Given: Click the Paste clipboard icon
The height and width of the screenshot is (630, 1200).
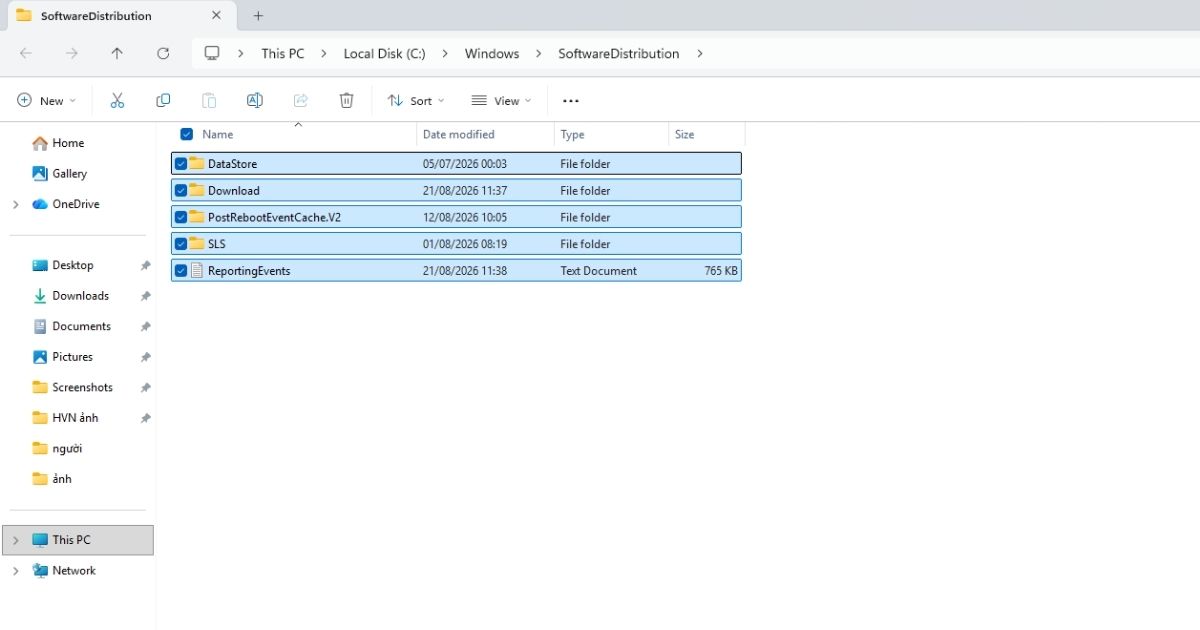Looking at the screenshot, I should coord(209,100).
